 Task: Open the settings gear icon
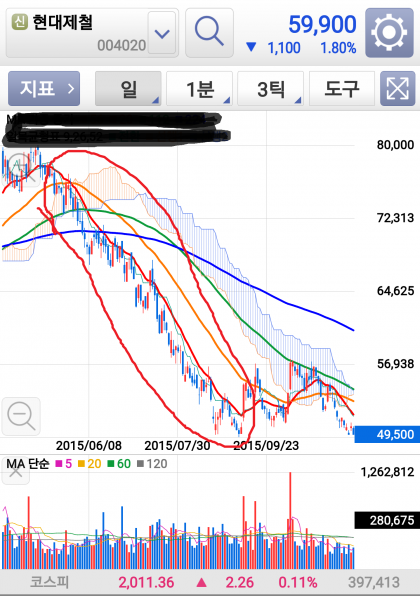tap(389, 33)
